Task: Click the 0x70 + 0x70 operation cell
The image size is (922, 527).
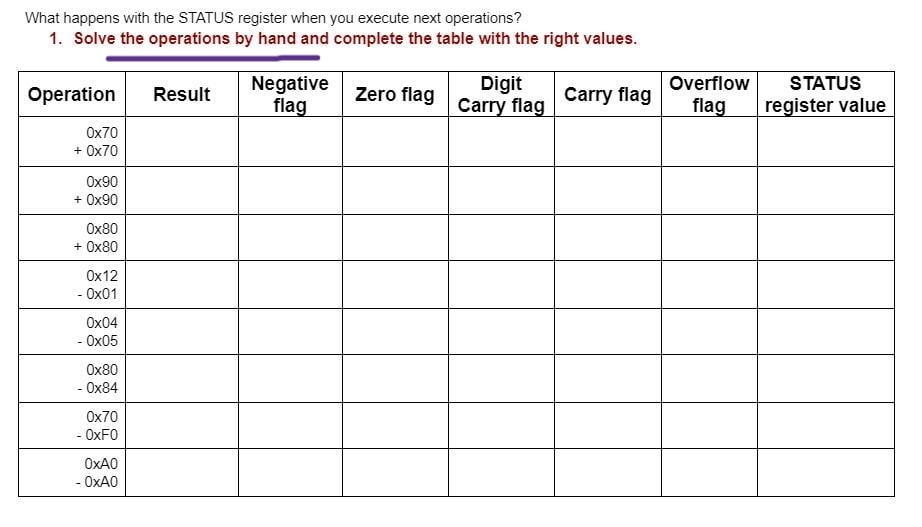Action: click(72, 142)
